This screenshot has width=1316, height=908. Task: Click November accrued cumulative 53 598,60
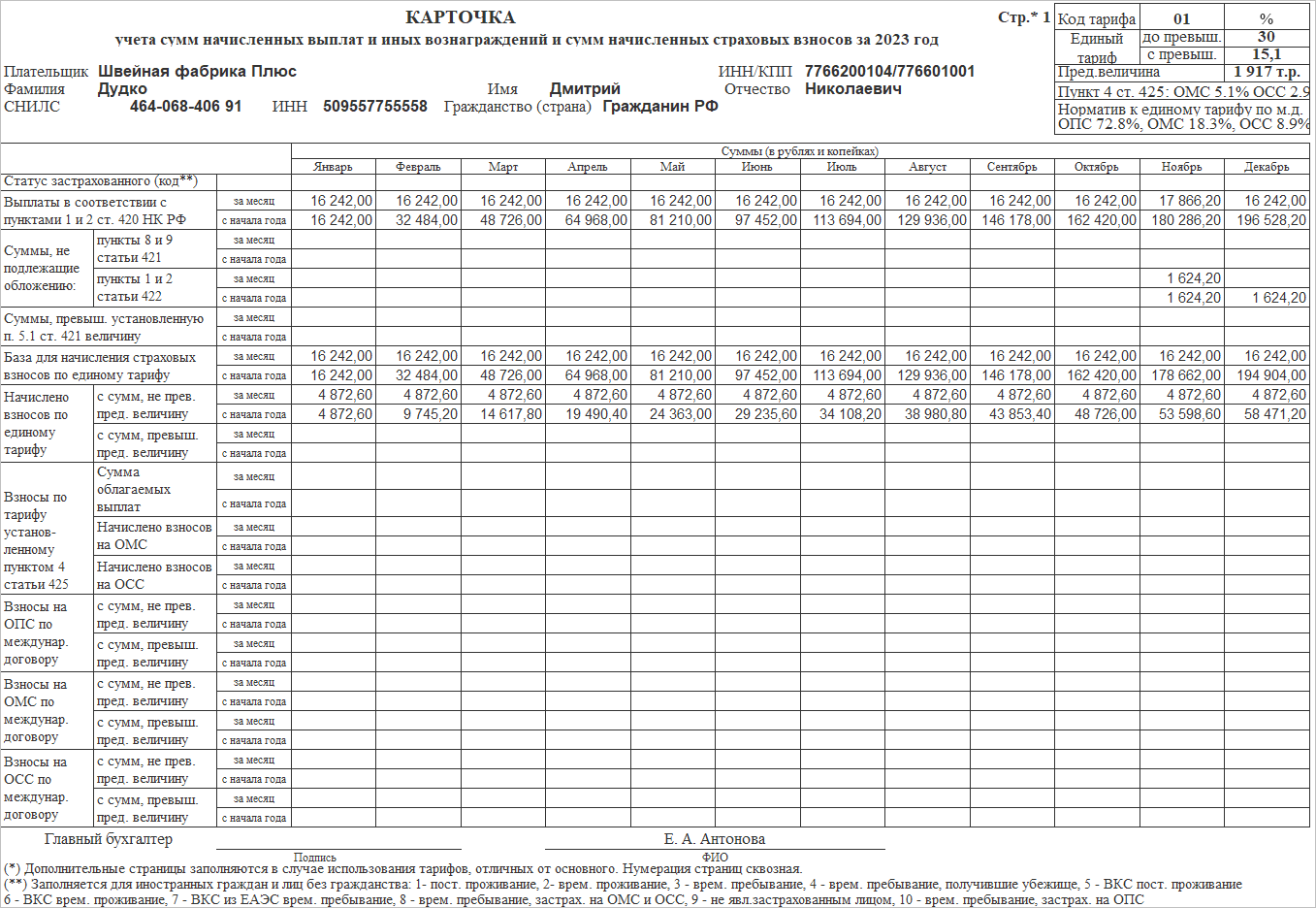click(1190, 414)
